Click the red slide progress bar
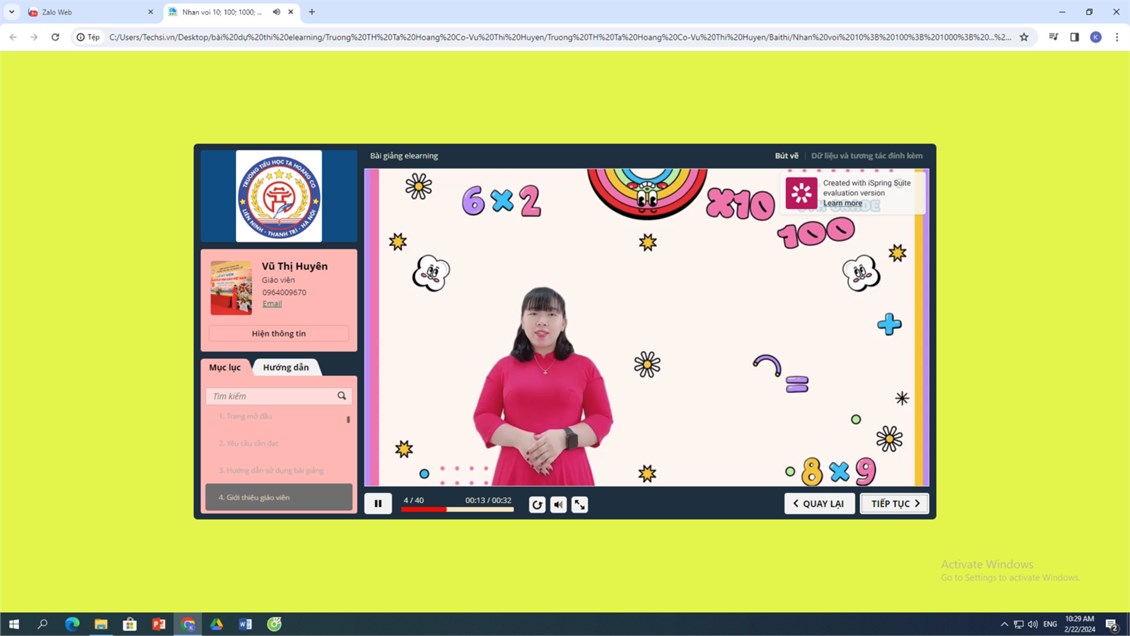1130x636 pixels. 457,509
